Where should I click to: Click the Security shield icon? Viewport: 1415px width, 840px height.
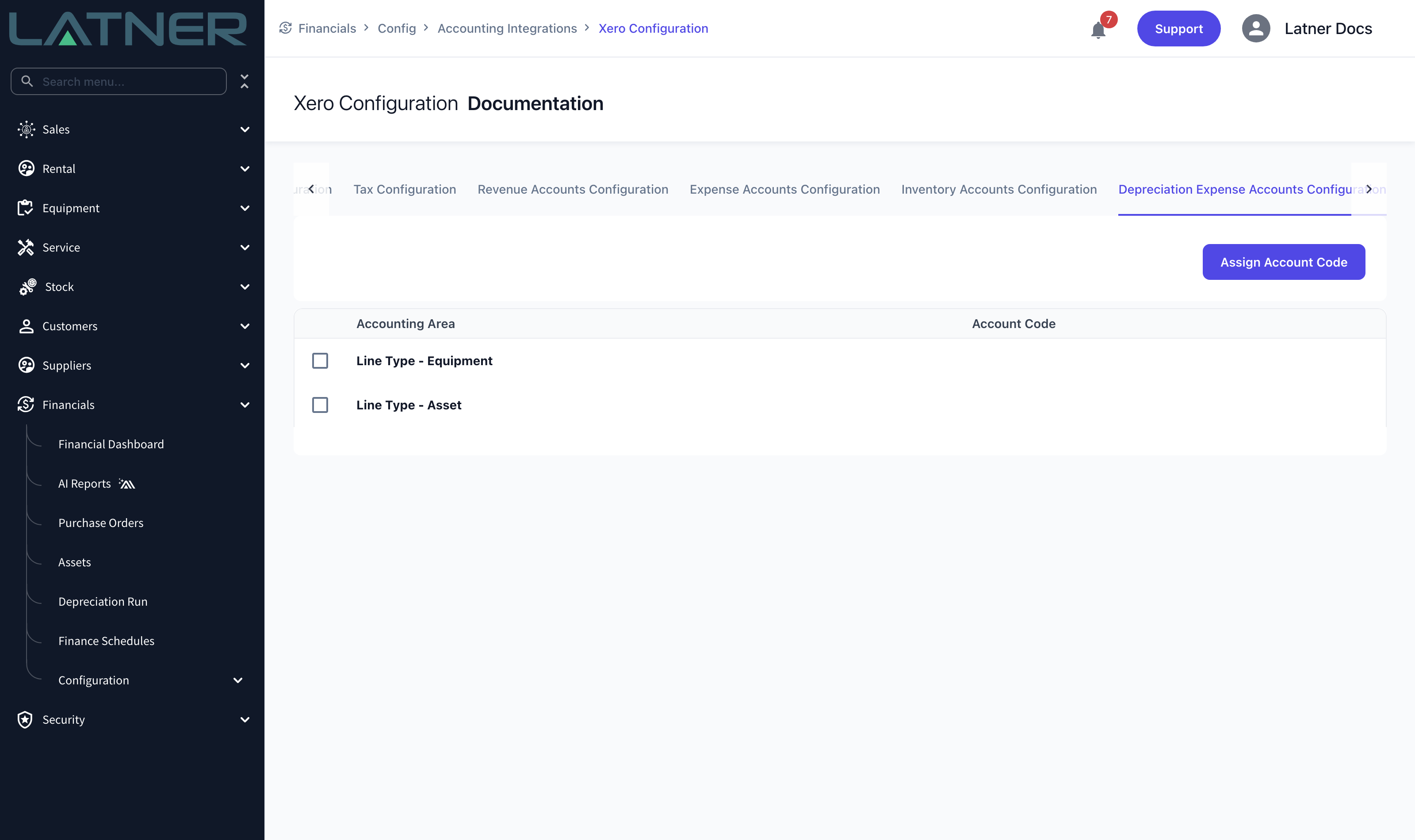[25, 719]
